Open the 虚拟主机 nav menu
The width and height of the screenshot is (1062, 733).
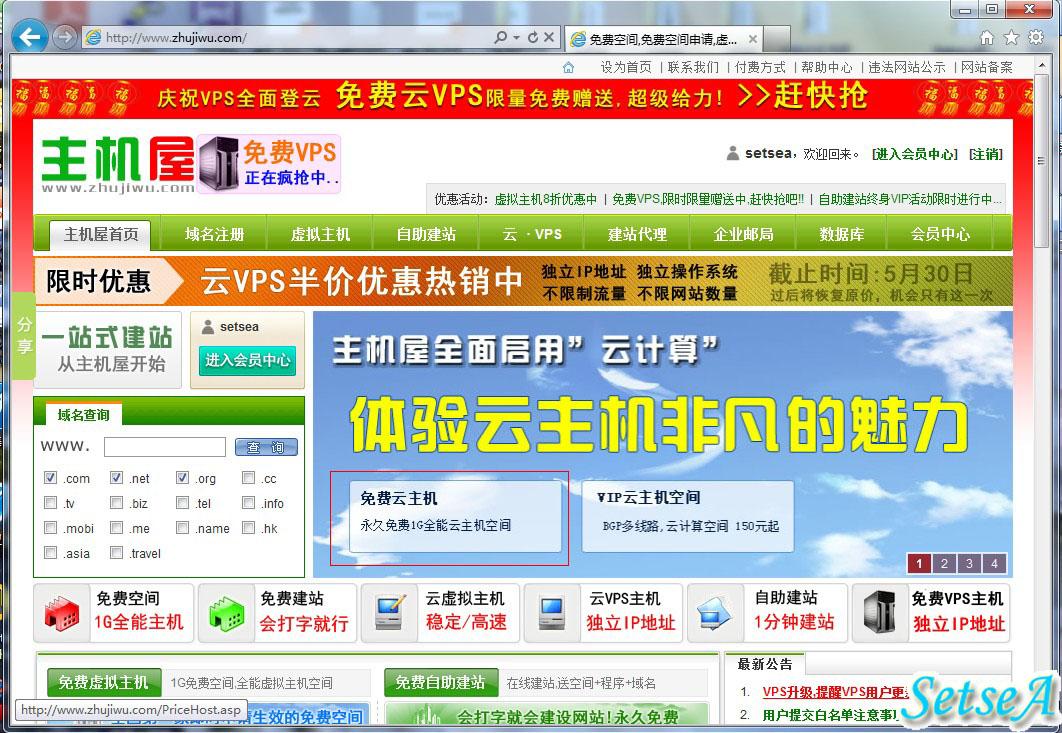click(320, 234)
